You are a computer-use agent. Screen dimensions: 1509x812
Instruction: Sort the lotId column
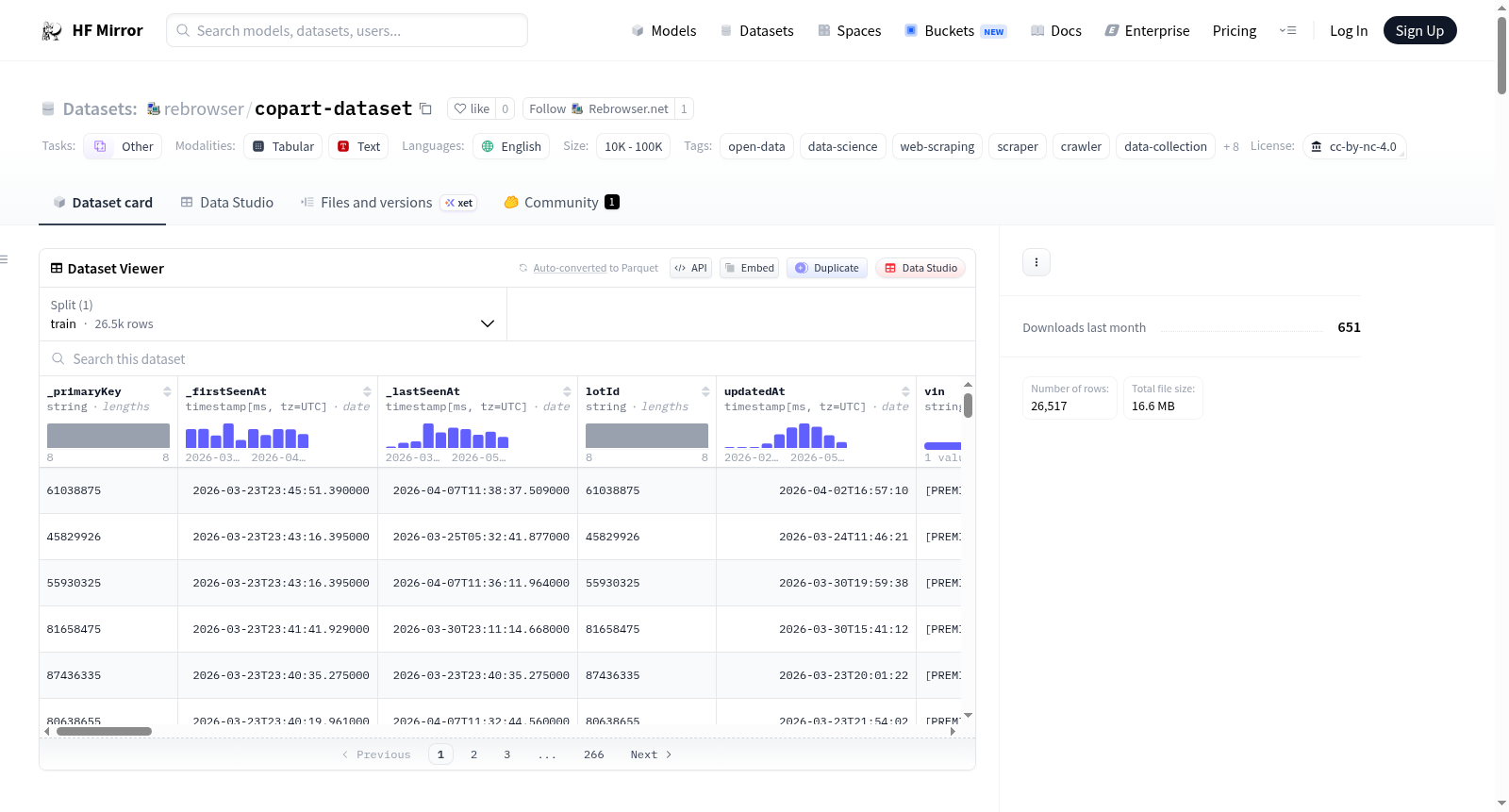click(x=705, y=391)
